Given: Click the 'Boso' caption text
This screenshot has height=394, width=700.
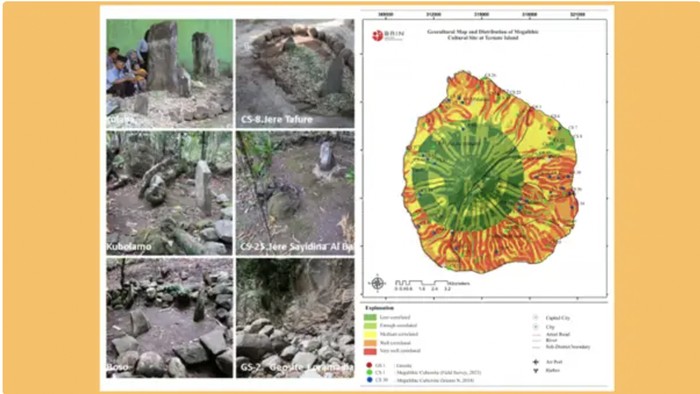Looking at the screenshot, I should coord(117,367).
